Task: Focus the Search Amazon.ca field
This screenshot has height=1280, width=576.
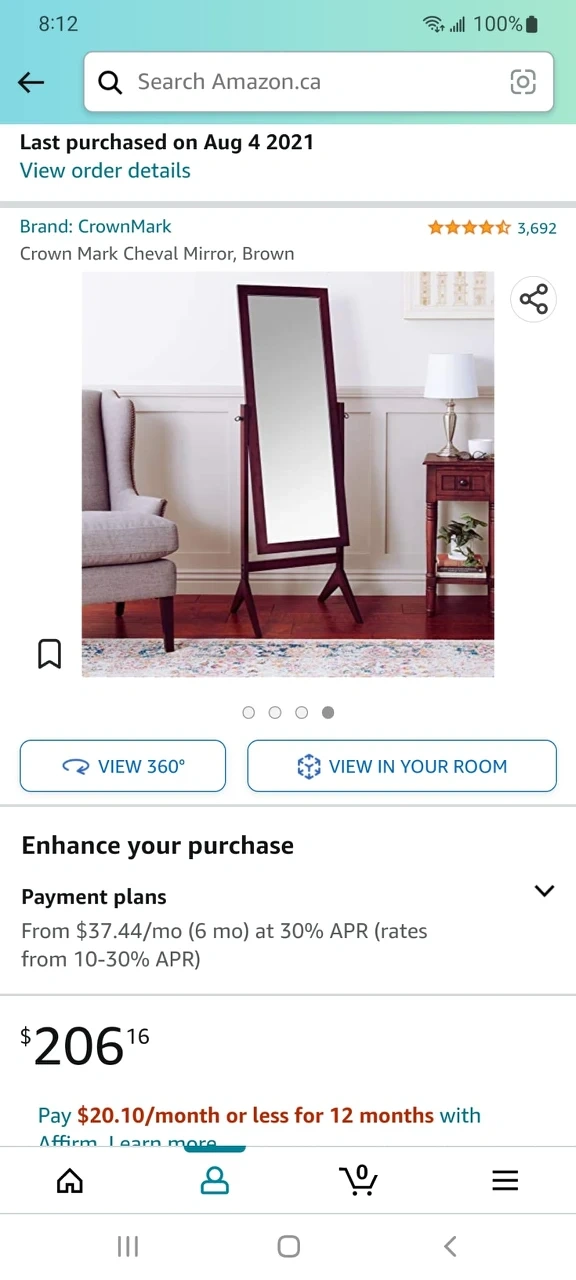Action: (x=319, y=82)
